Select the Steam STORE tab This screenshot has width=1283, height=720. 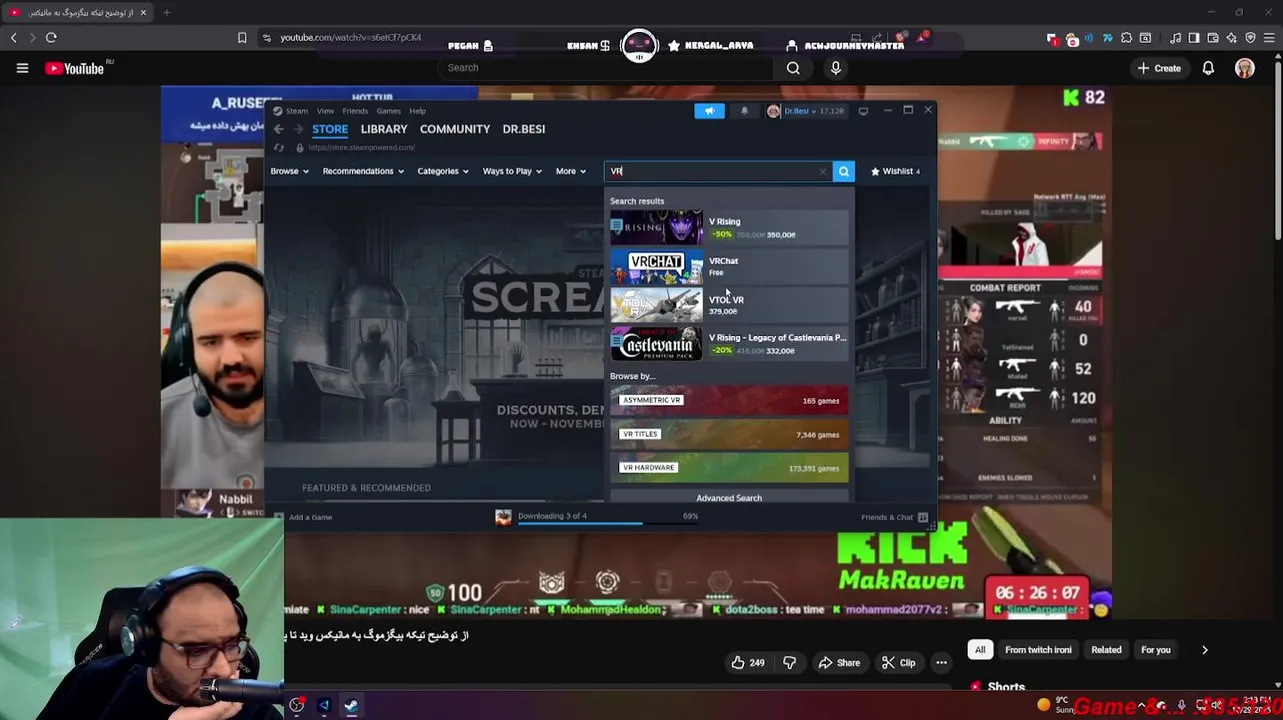tap(330, 129)
